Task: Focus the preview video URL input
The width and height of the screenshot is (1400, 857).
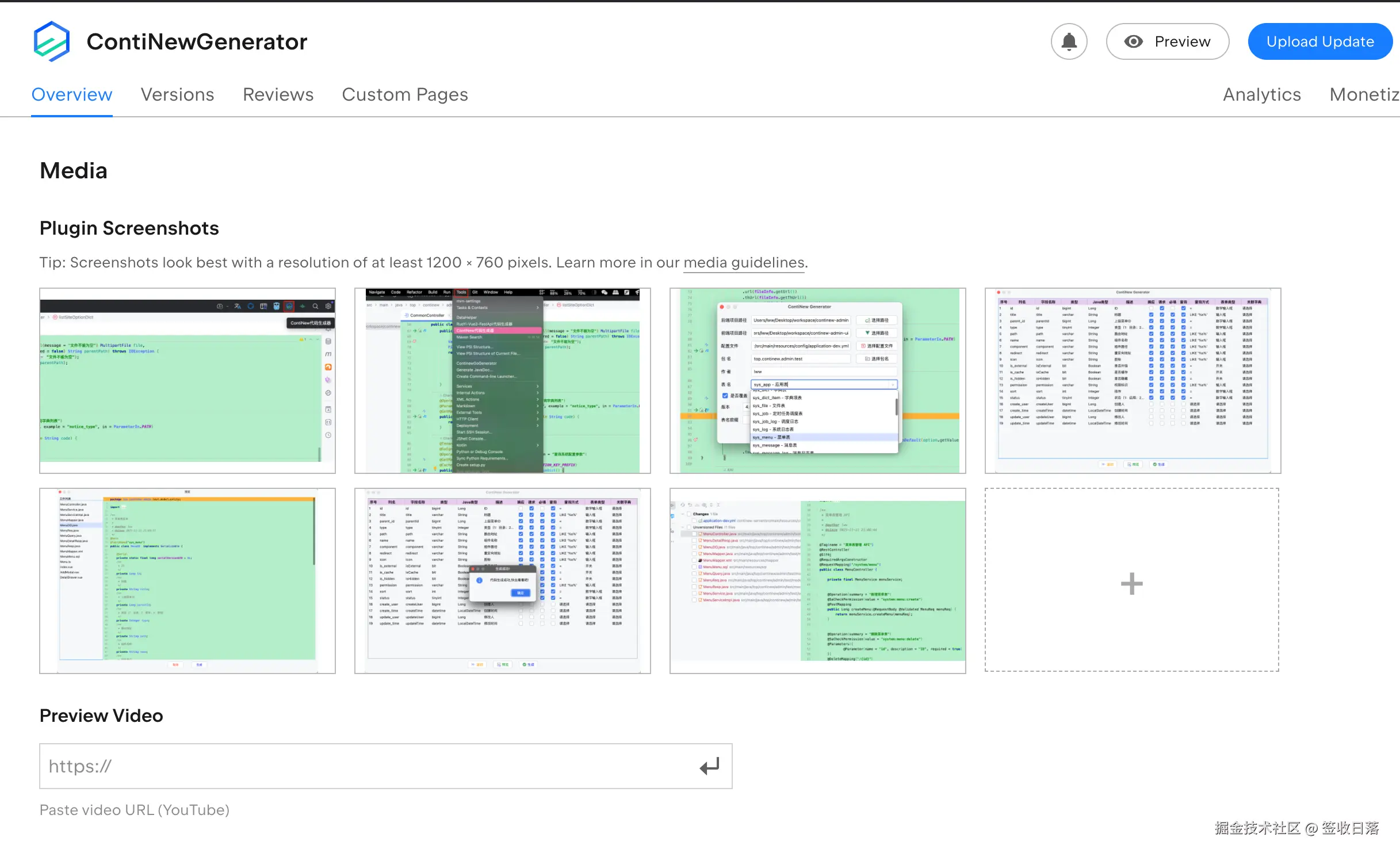Action: pos(368,766)
